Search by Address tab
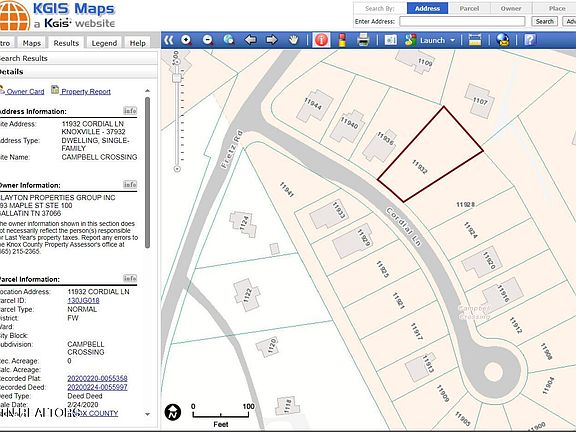This screenshot has height=432, width=576. [427, 8]
